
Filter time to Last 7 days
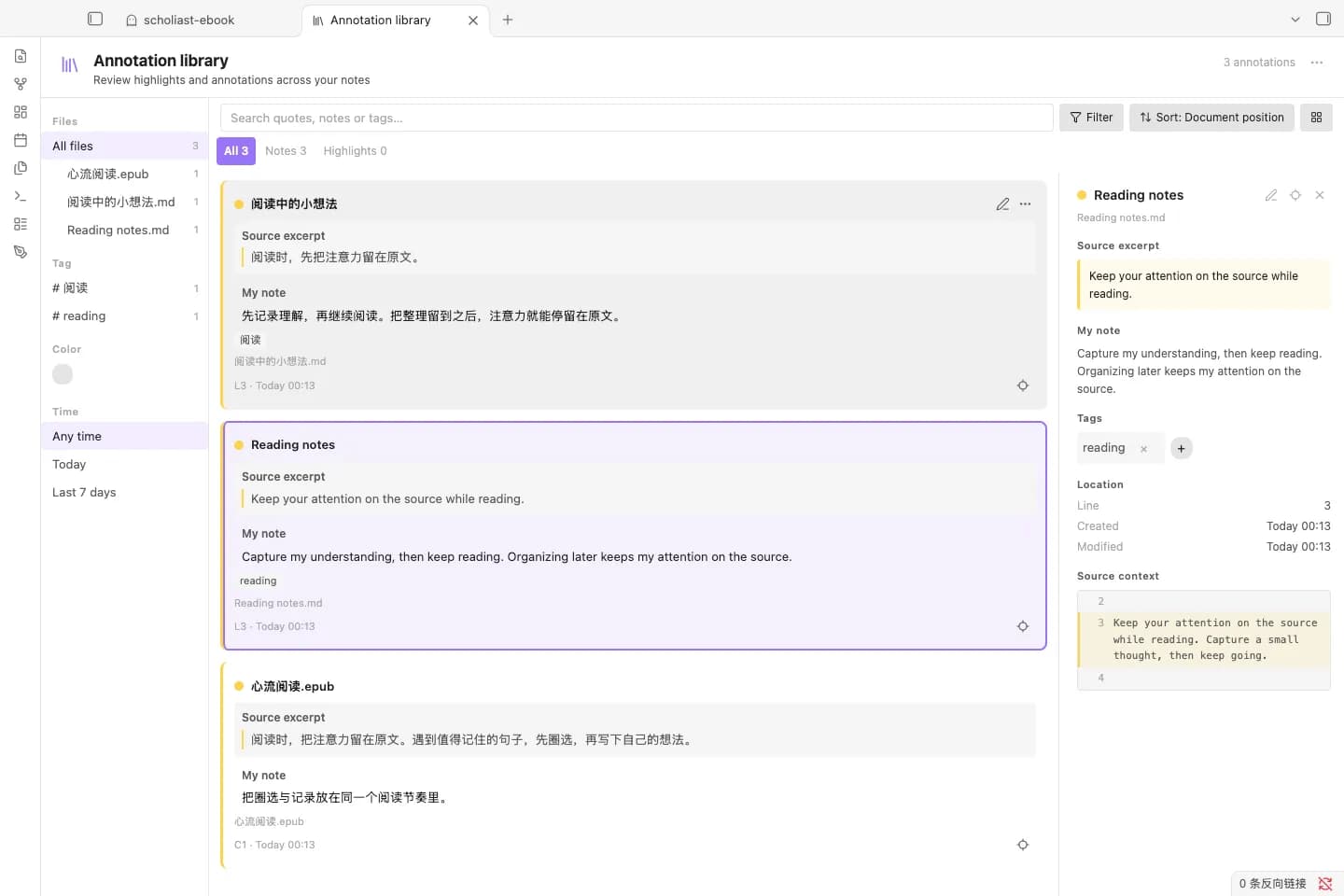click(x=124, y=493)
